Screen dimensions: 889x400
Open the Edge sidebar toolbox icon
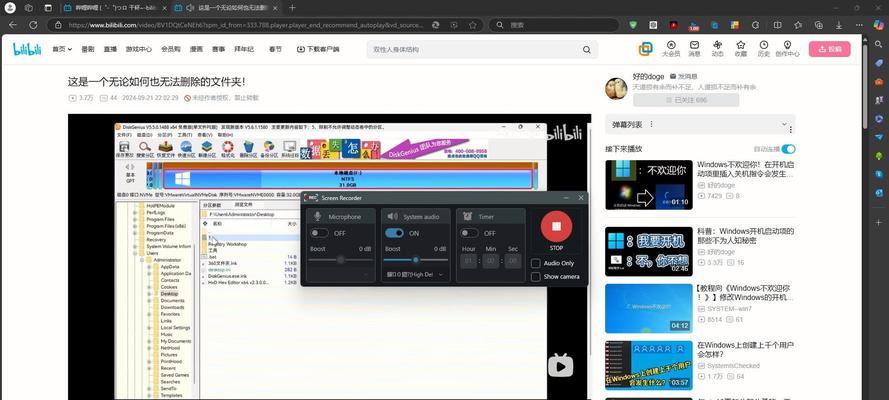879,82
